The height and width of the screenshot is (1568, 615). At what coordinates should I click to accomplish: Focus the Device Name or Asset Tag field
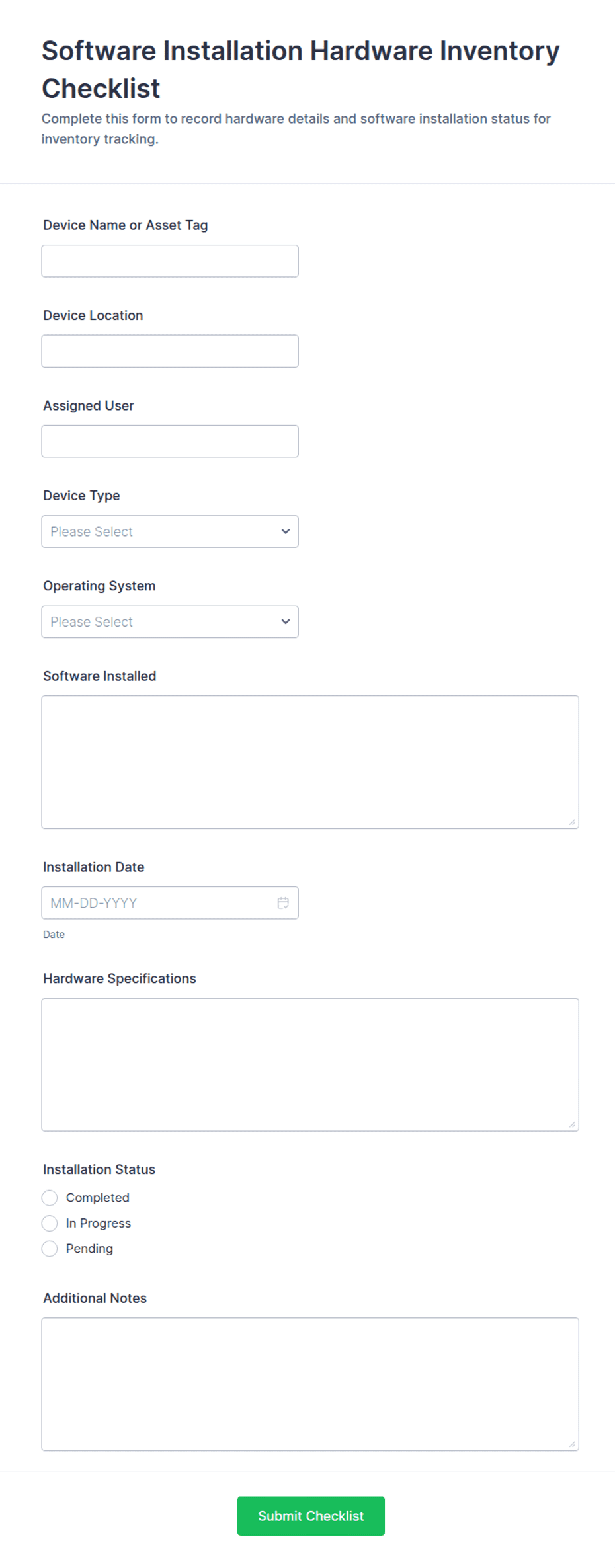170,261
